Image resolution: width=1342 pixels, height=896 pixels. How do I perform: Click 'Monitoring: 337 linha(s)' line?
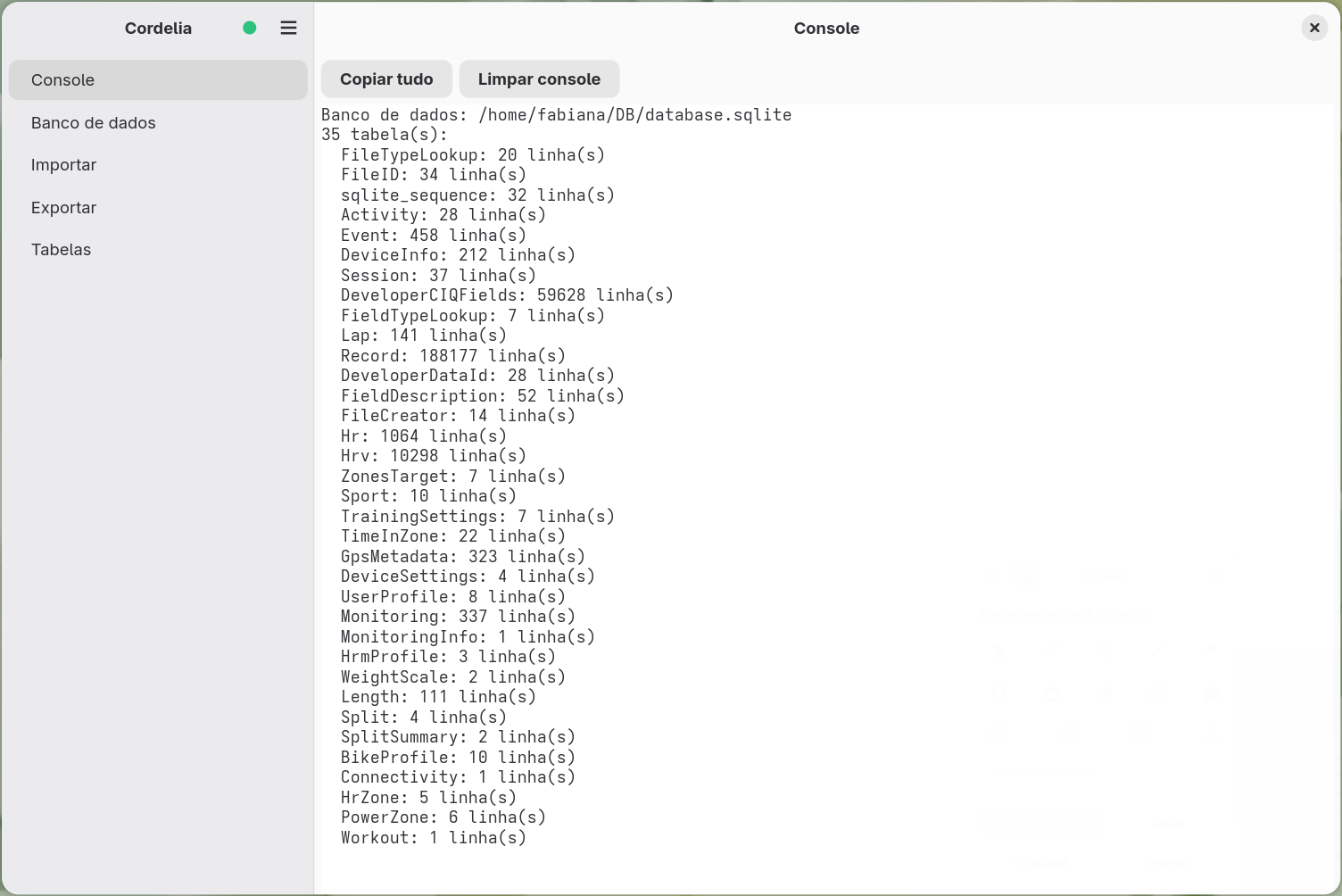(458, 617)
